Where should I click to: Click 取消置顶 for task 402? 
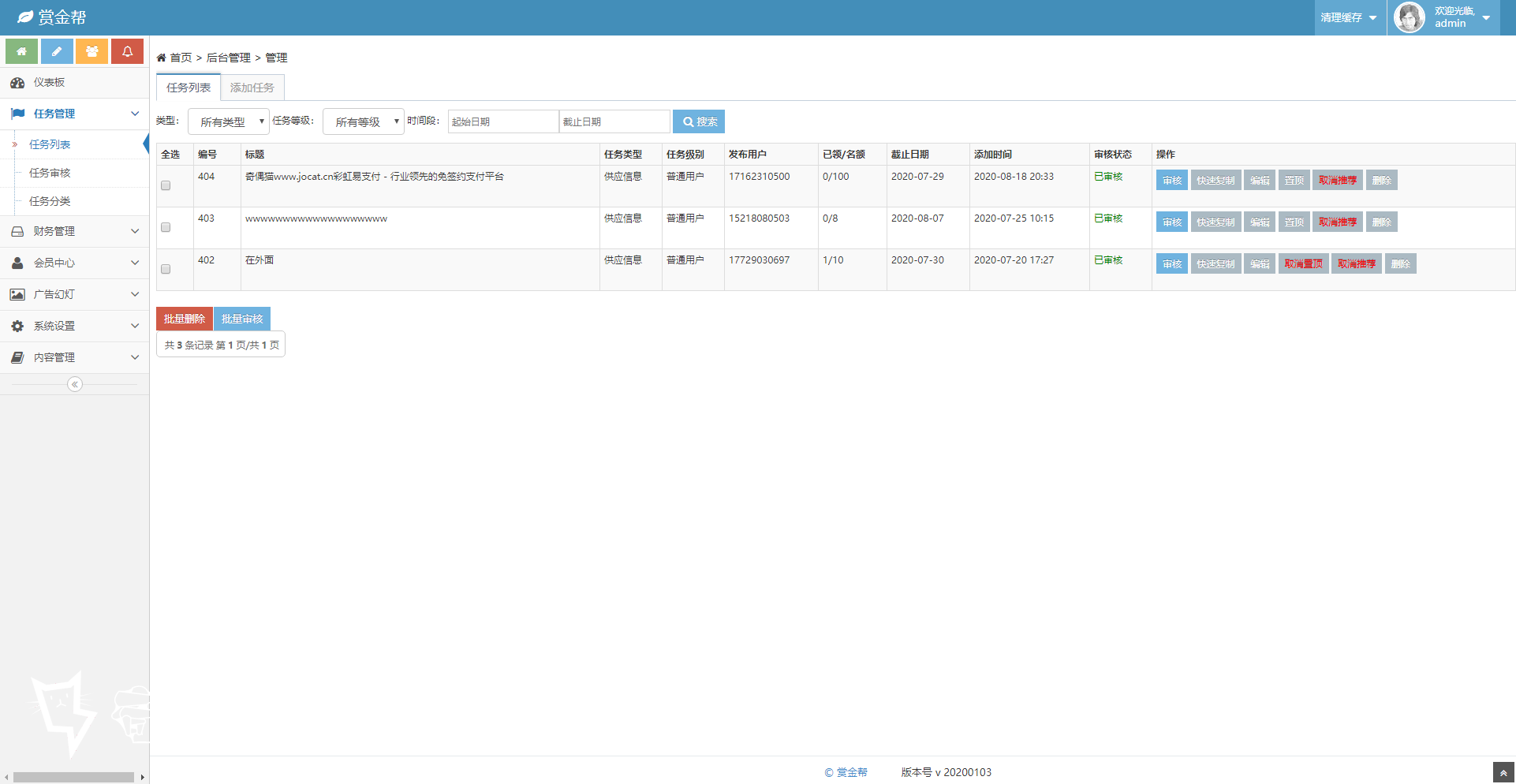point(1303,263)
